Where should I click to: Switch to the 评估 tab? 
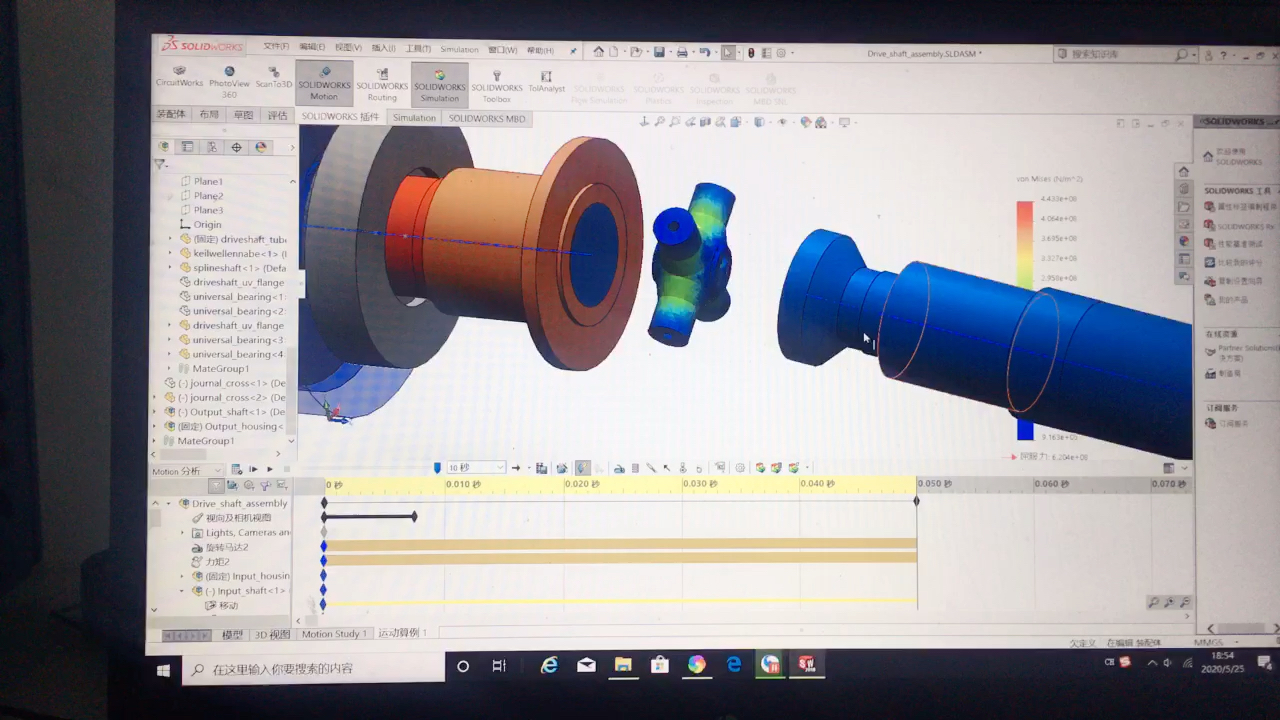(x=278, y=115)
